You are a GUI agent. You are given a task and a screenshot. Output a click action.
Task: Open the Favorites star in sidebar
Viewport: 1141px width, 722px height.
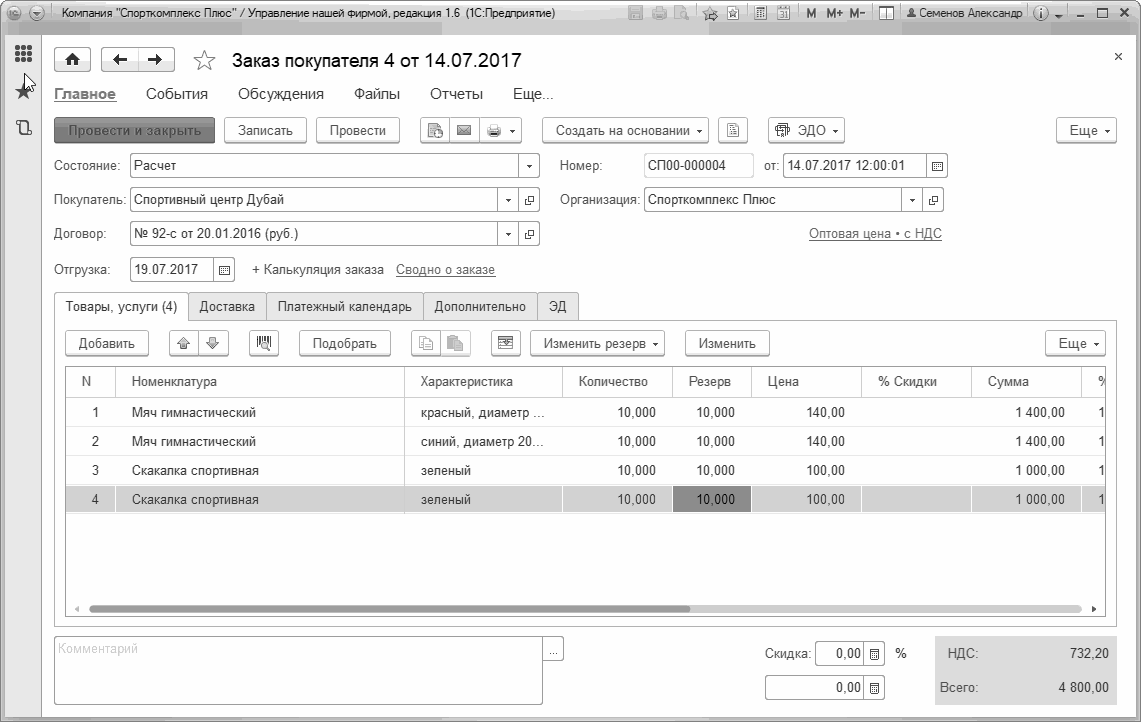23,90
